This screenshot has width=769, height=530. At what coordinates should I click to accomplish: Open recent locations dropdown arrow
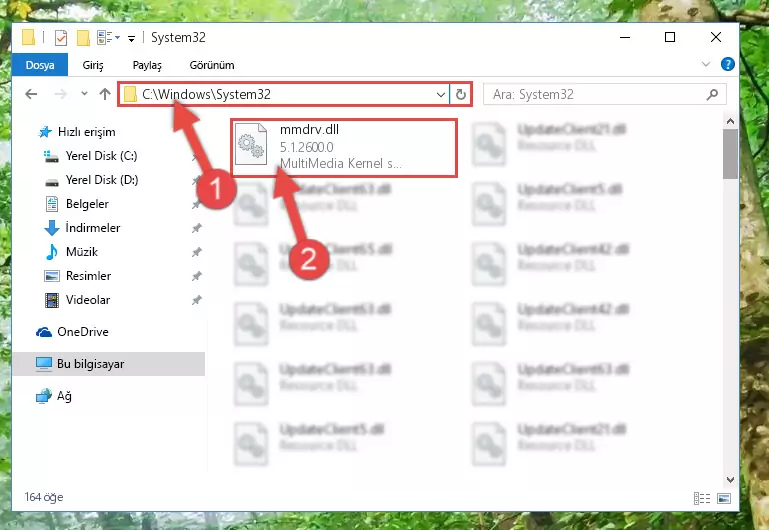pos(84,94)
